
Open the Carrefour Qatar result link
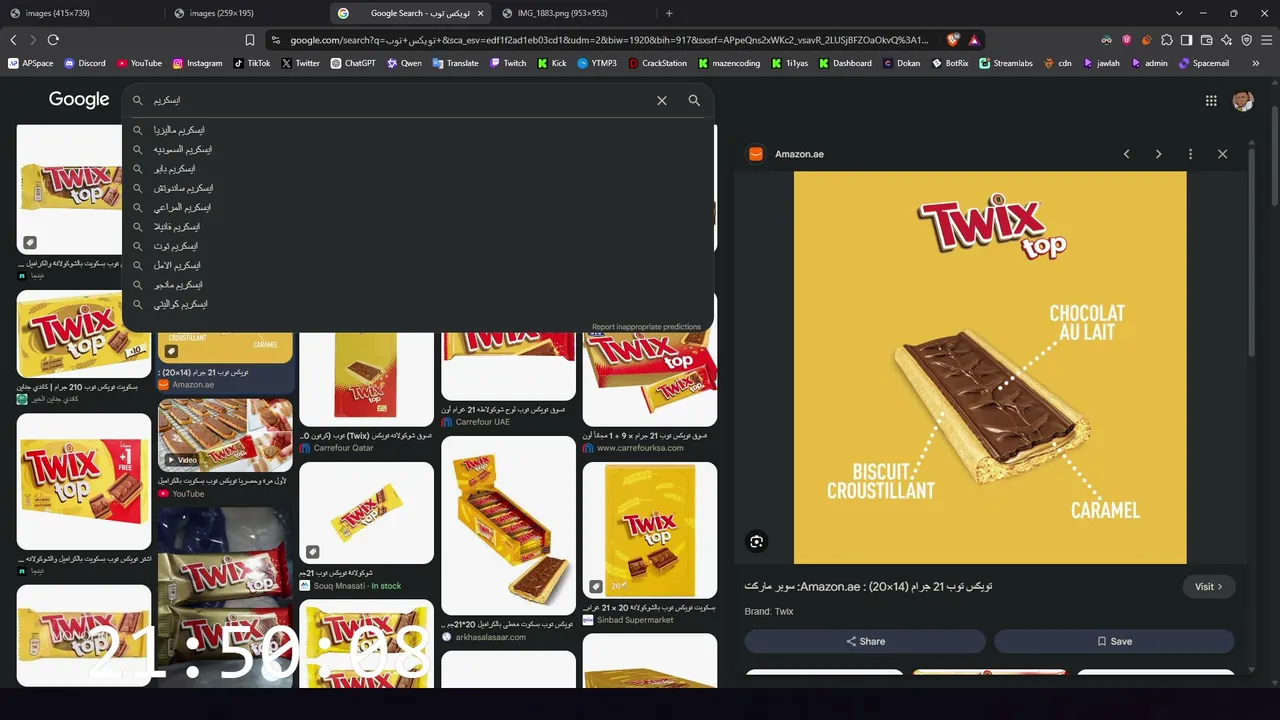(x=343, y=448)
